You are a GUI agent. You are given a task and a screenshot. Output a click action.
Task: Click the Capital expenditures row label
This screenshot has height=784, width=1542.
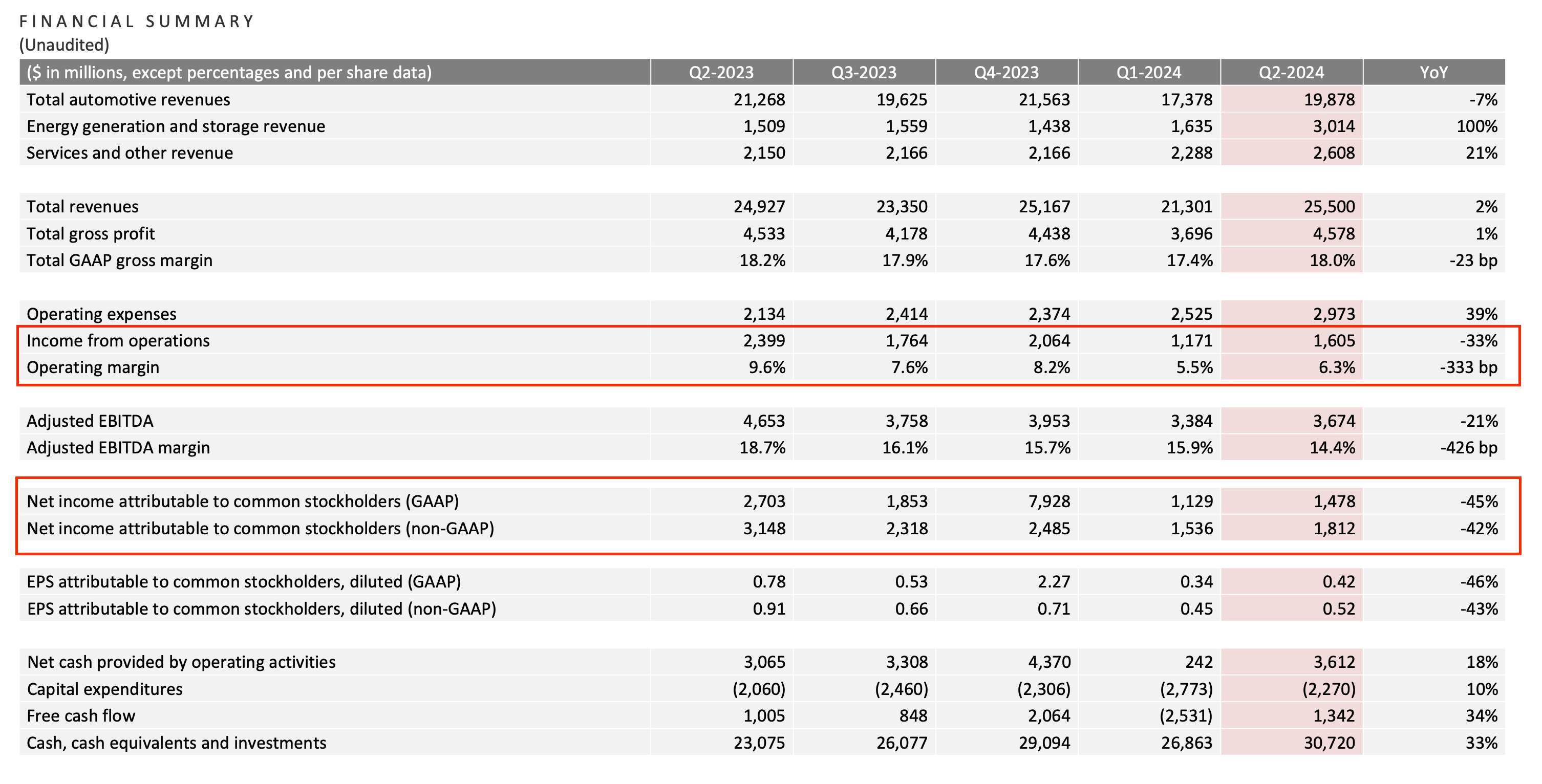point(105,689)
